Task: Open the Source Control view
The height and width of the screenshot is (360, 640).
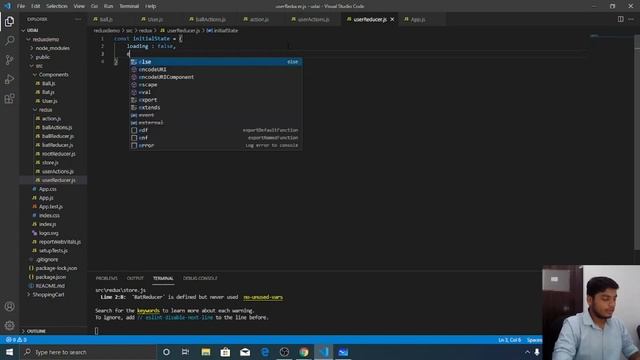Action: (x=9, y=60)
